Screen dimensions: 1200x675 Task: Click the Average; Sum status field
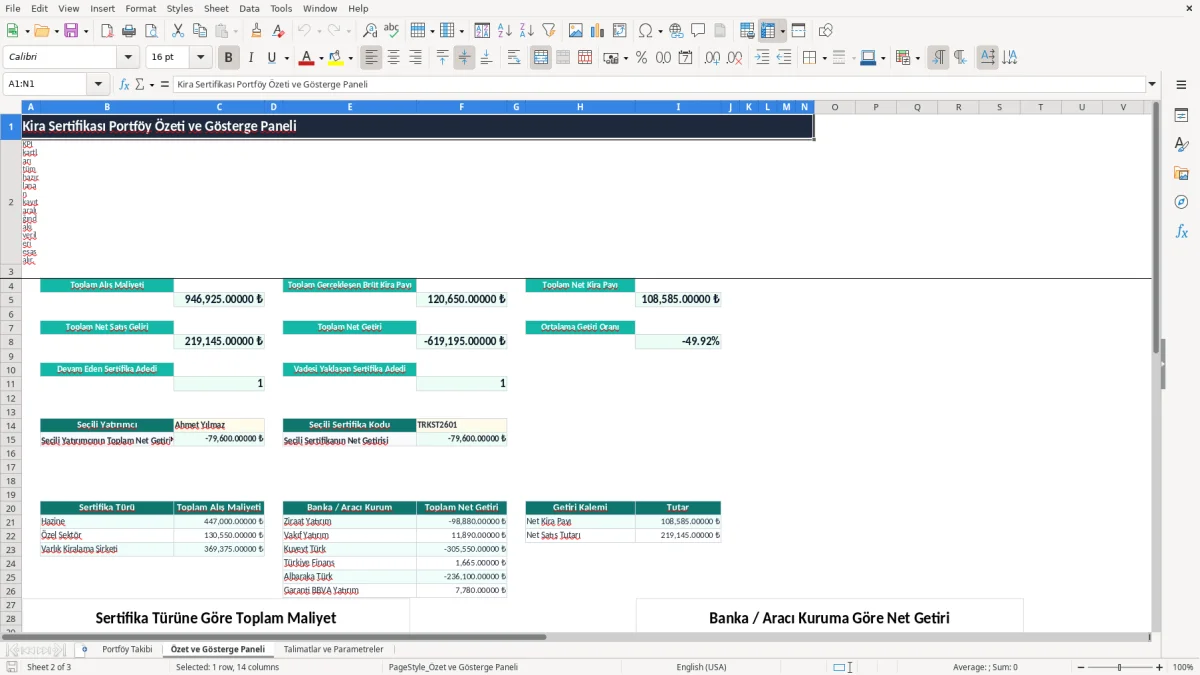(985, 667)
